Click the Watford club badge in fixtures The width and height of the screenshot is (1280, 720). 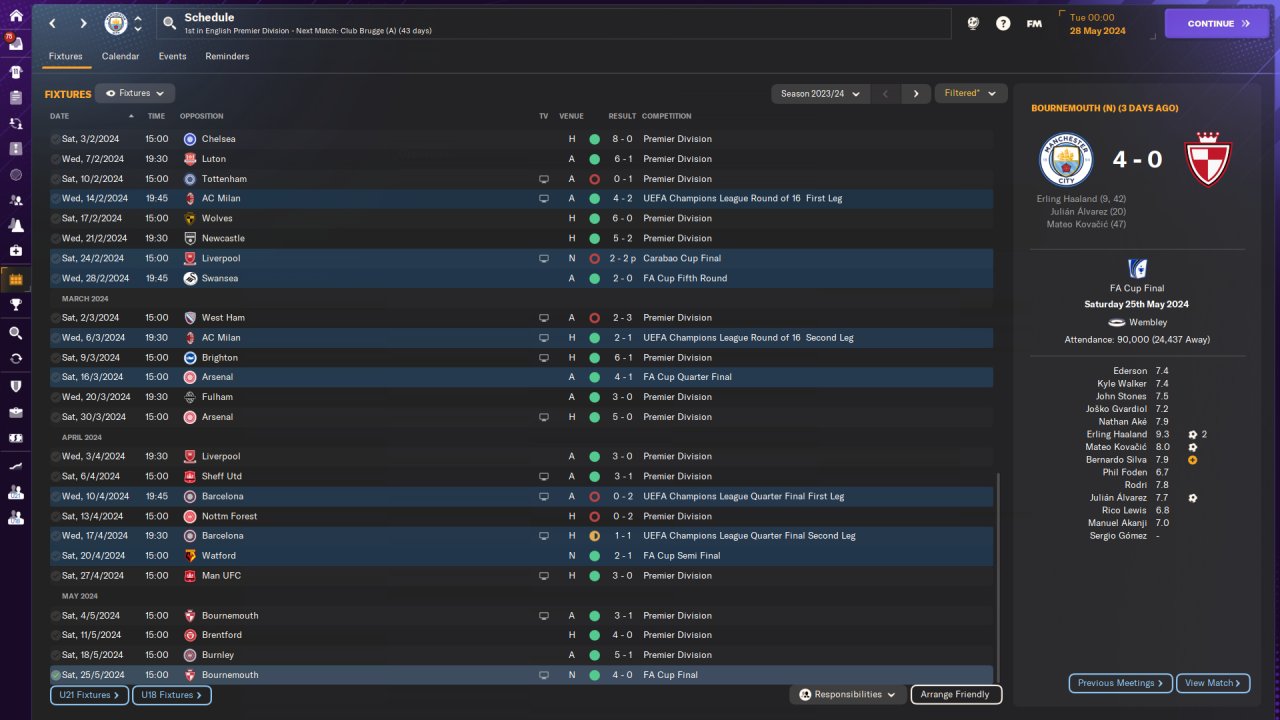click(190, 556)
